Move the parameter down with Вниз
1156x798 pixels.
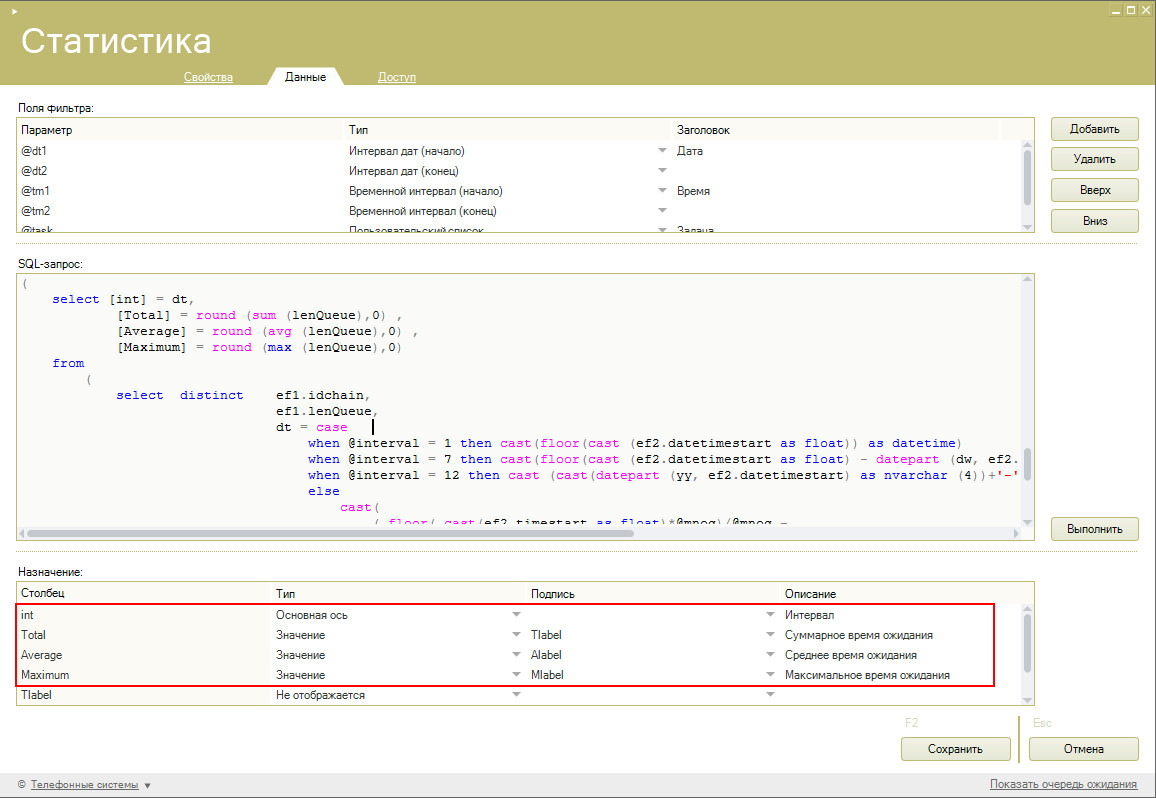1094,221
